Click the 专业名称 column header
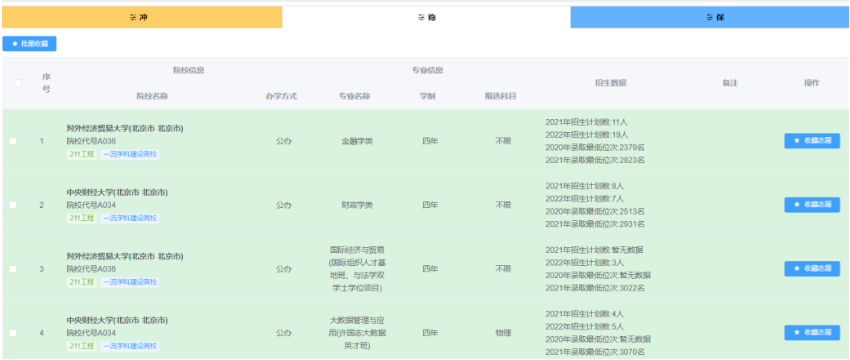The image size is (850, 360). tap(355, 96)
